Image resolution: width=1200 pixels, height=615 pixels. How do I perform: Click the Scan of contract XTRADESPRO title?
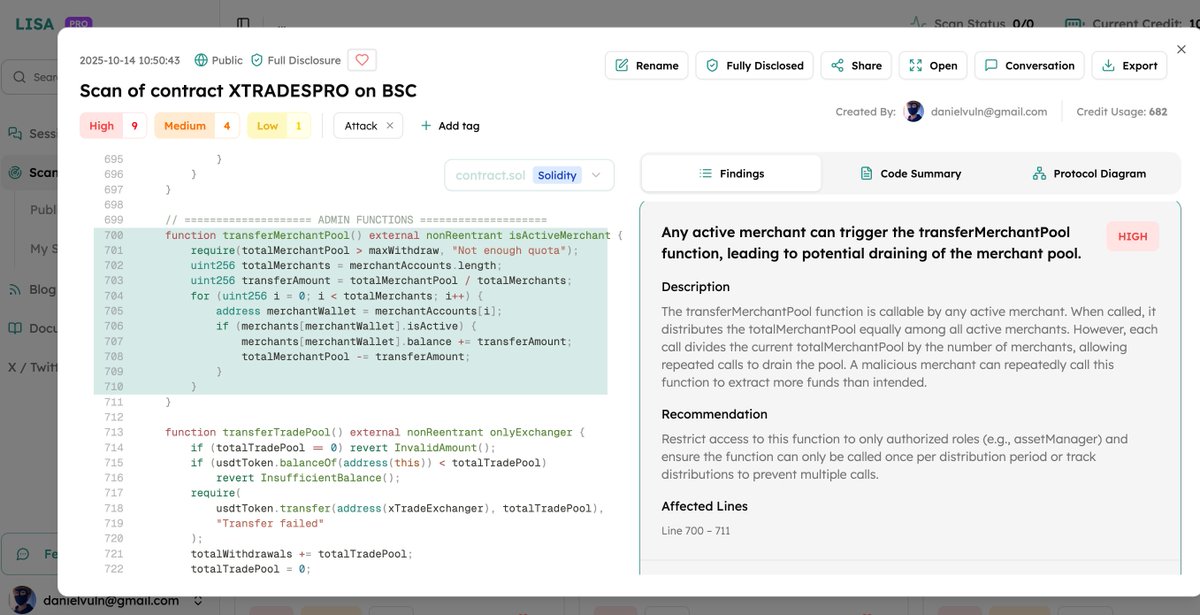pyautogui.click(x=248, y=91)
